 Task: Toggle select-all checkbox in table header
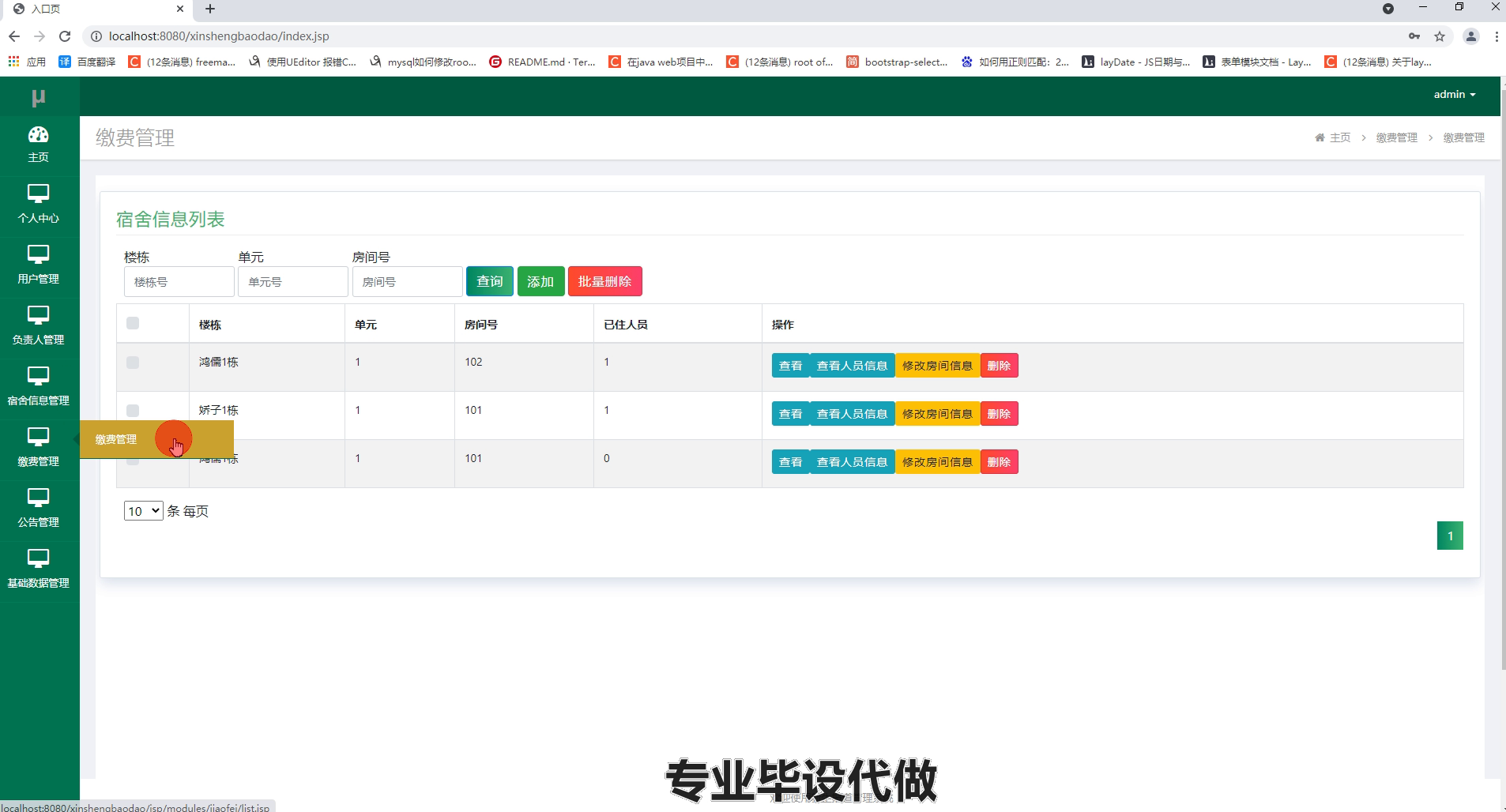(x=133, y=323)
